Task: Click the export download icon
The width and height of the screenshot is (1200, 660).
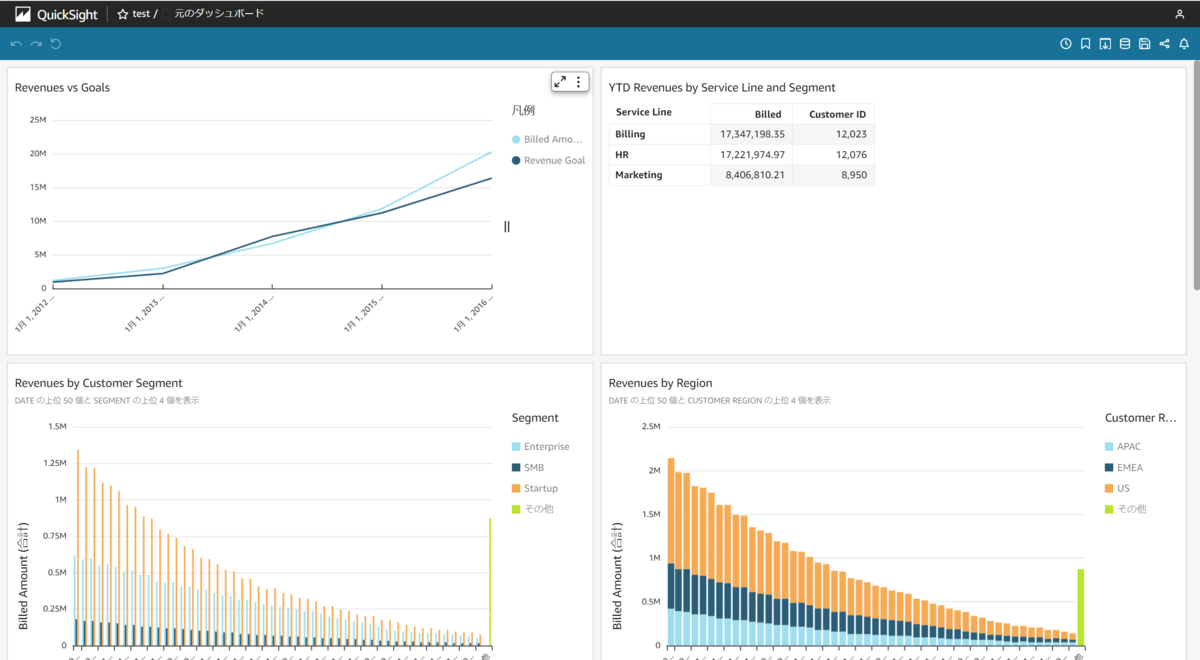Action: pos(1105,44)
